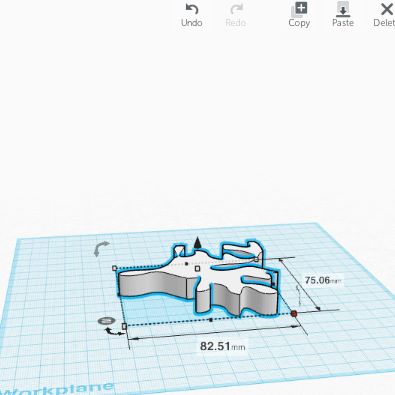Screen dimensions: 395x395
Task: Click the faint vertical rotation arrow right of shape
Action: tap(299, 295)
